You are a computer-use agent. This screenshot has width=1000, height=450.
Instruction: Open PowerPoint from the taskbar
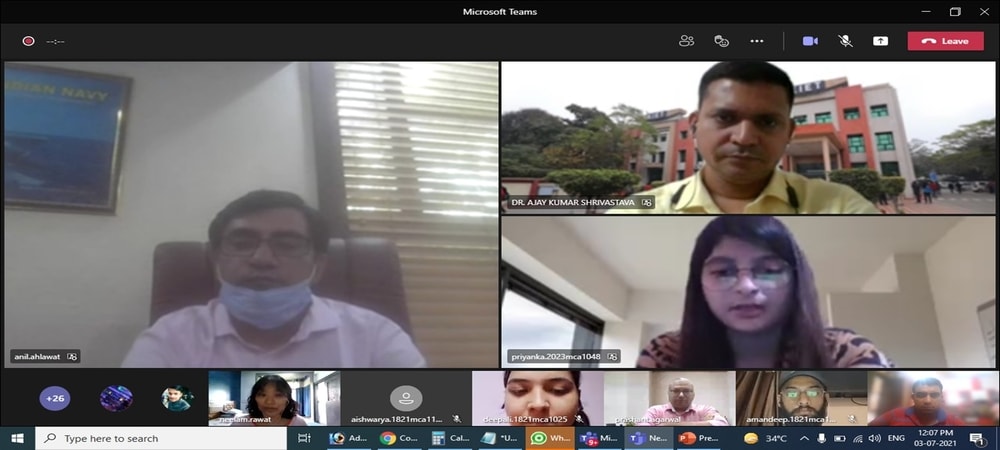pyautogui.click(x=699, y=438)
